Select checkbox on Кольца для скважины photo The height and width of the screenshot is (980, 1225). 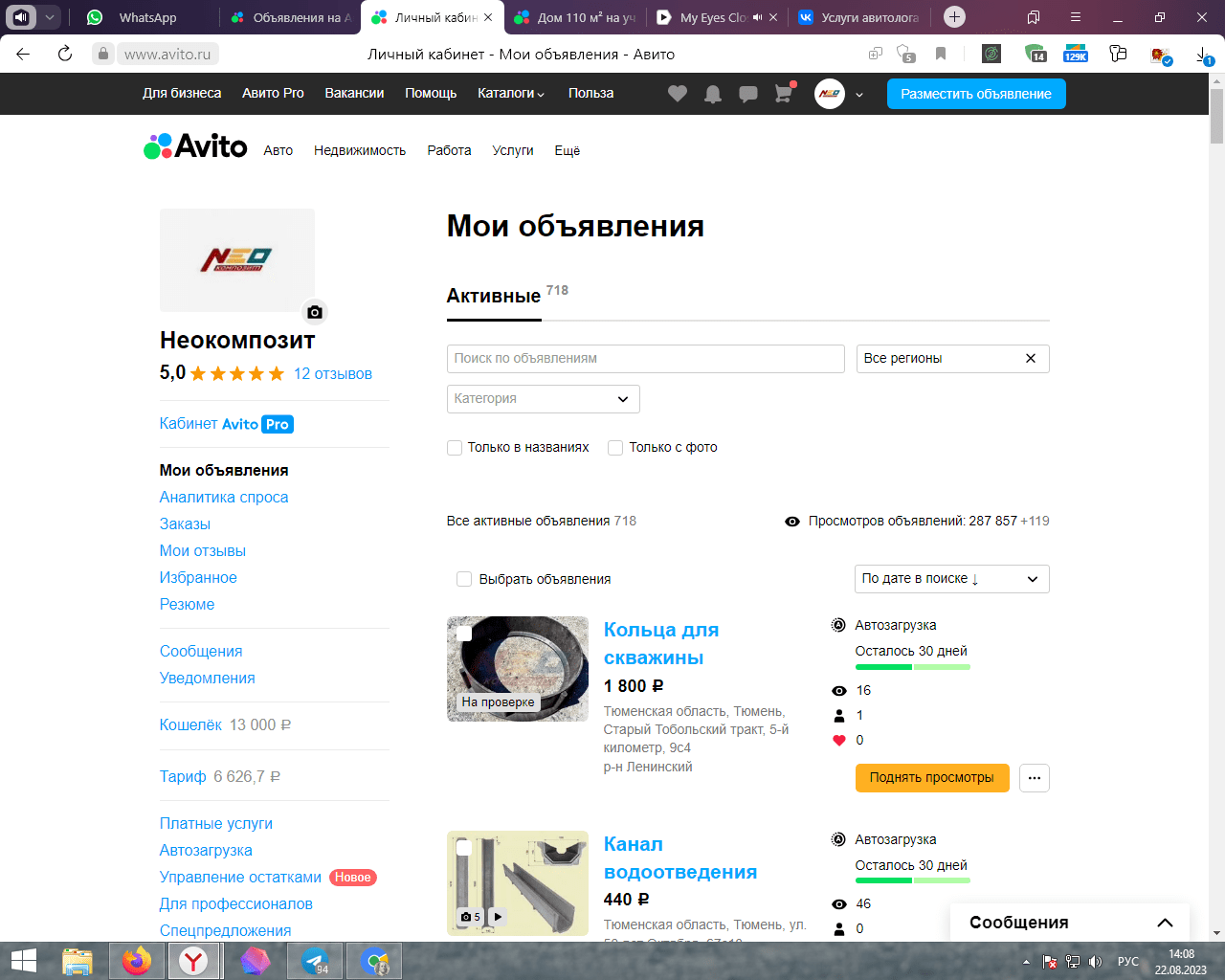click(464, 634)
